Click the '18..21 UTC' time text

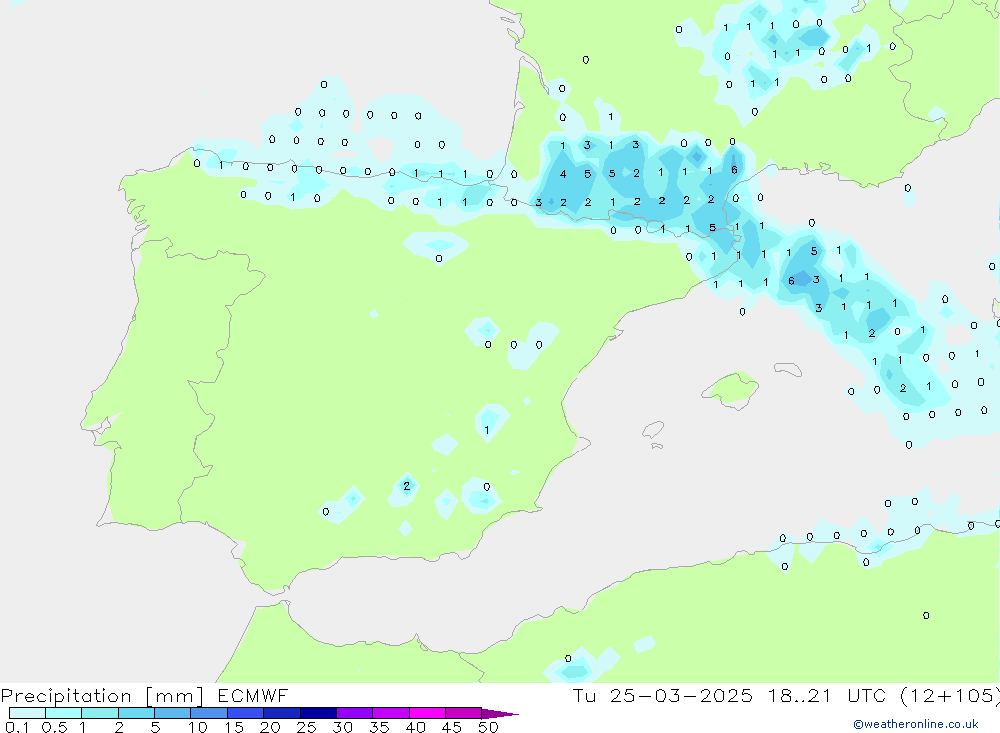click(x=825, y=695)
